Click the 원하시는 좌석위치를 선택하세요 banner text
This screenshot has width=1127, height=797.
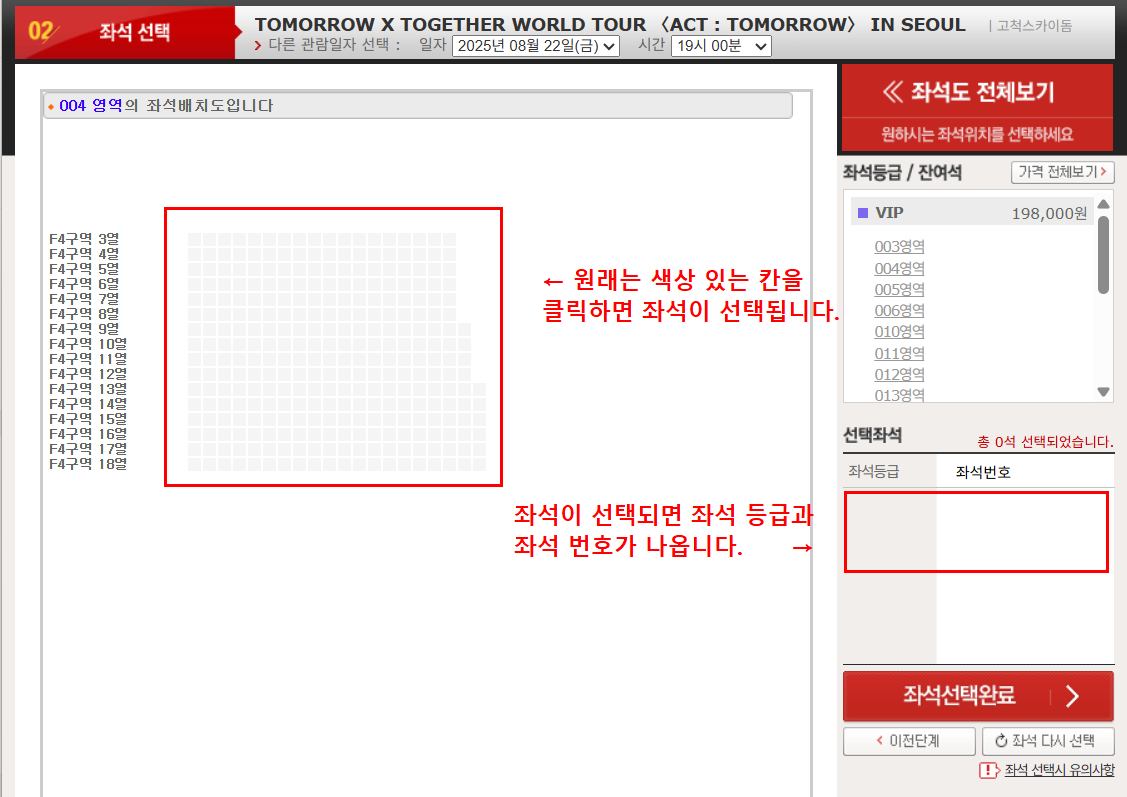tap(978, 134)
